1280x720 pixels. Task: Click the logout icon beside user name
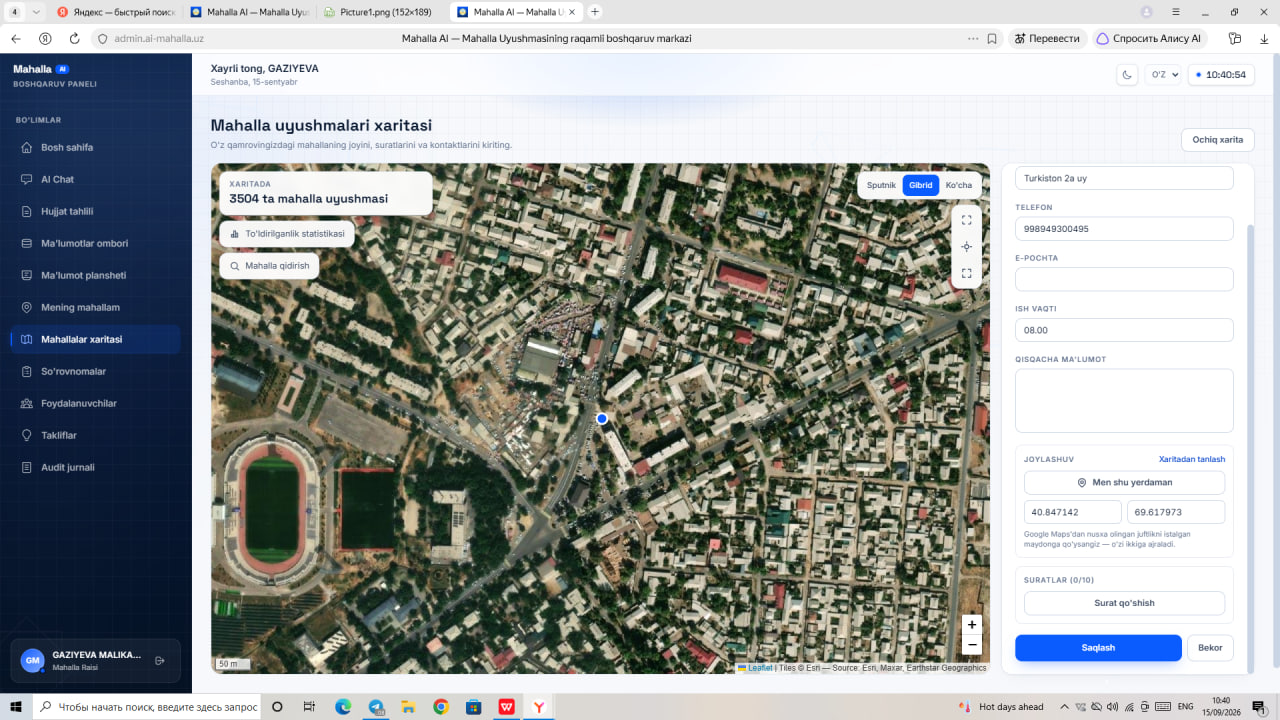pos(160,661)
